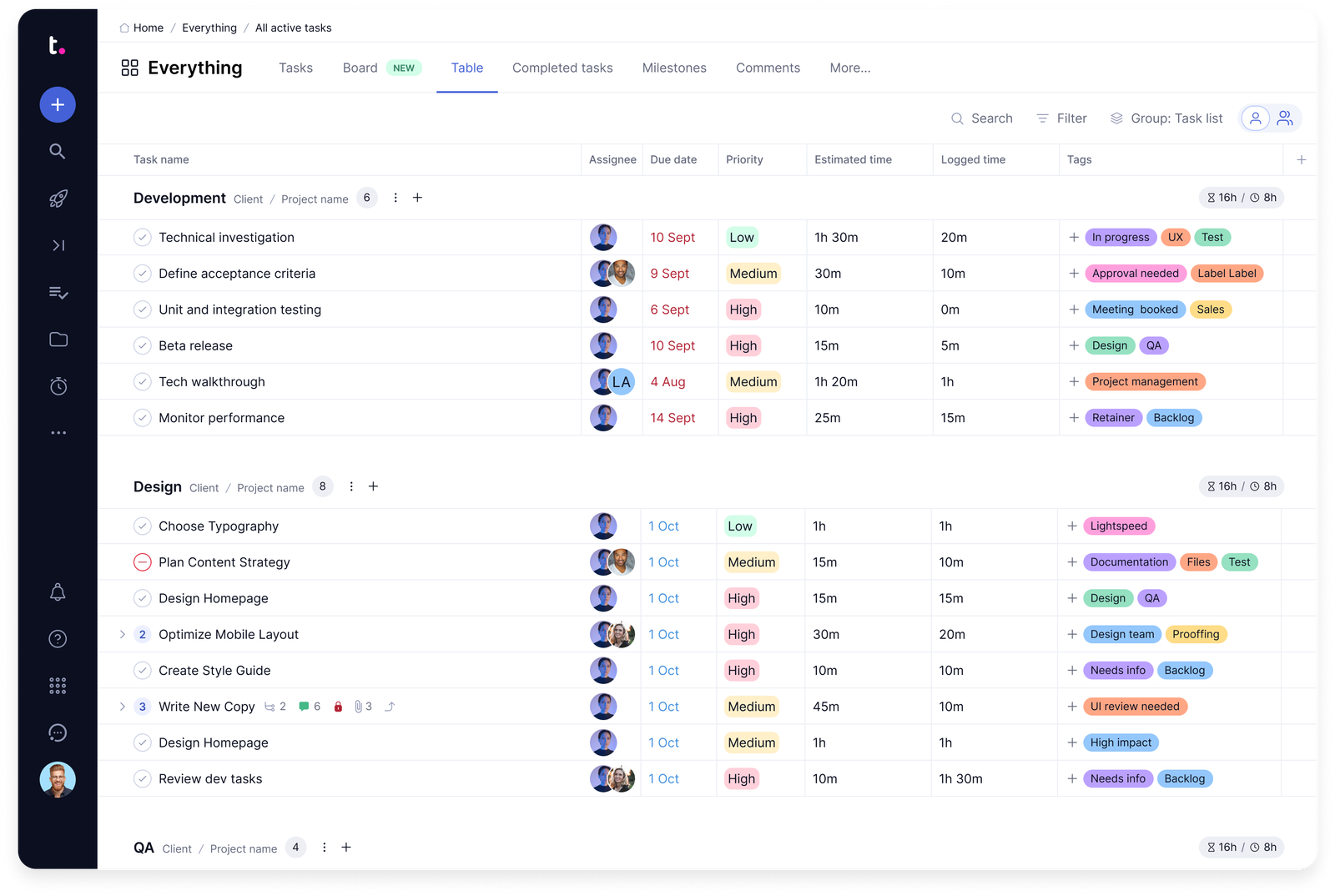The height and width of the screenshot is (896, 1335).
Task: Expand the Write New Copy subtasks
Action: click(123, 707)
